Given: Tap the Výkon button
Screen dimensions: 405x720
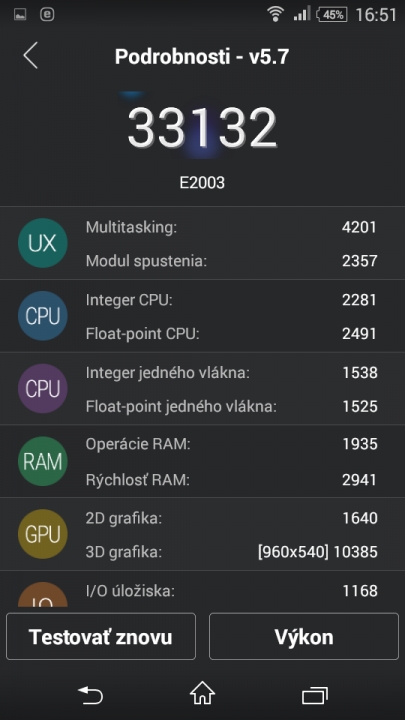Looking at the screenshot, I should [304, 636].
